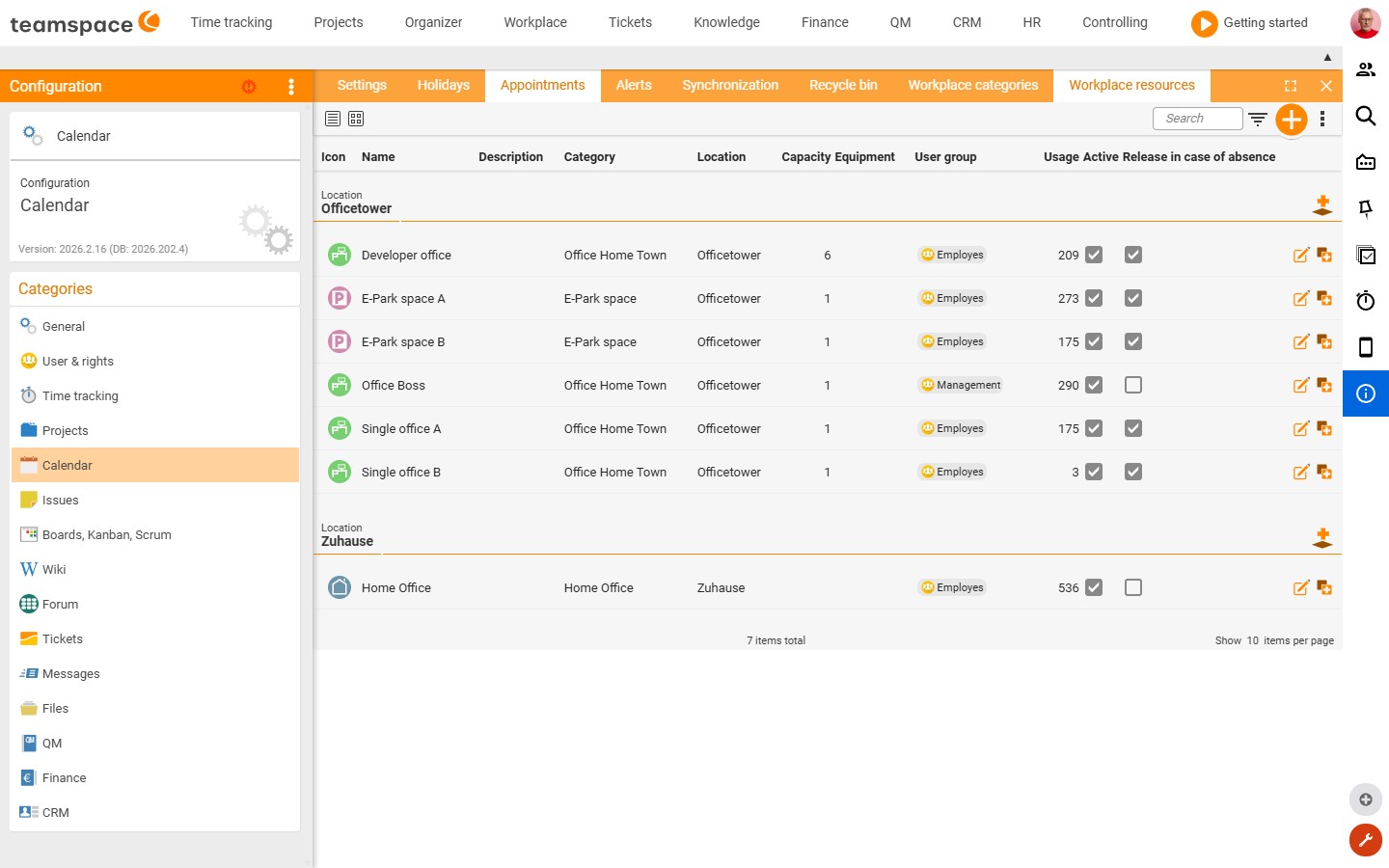The width and height of the screenshot is (1389, 868).
Task: Switch to the tile view icon
Action: (356, 119)
